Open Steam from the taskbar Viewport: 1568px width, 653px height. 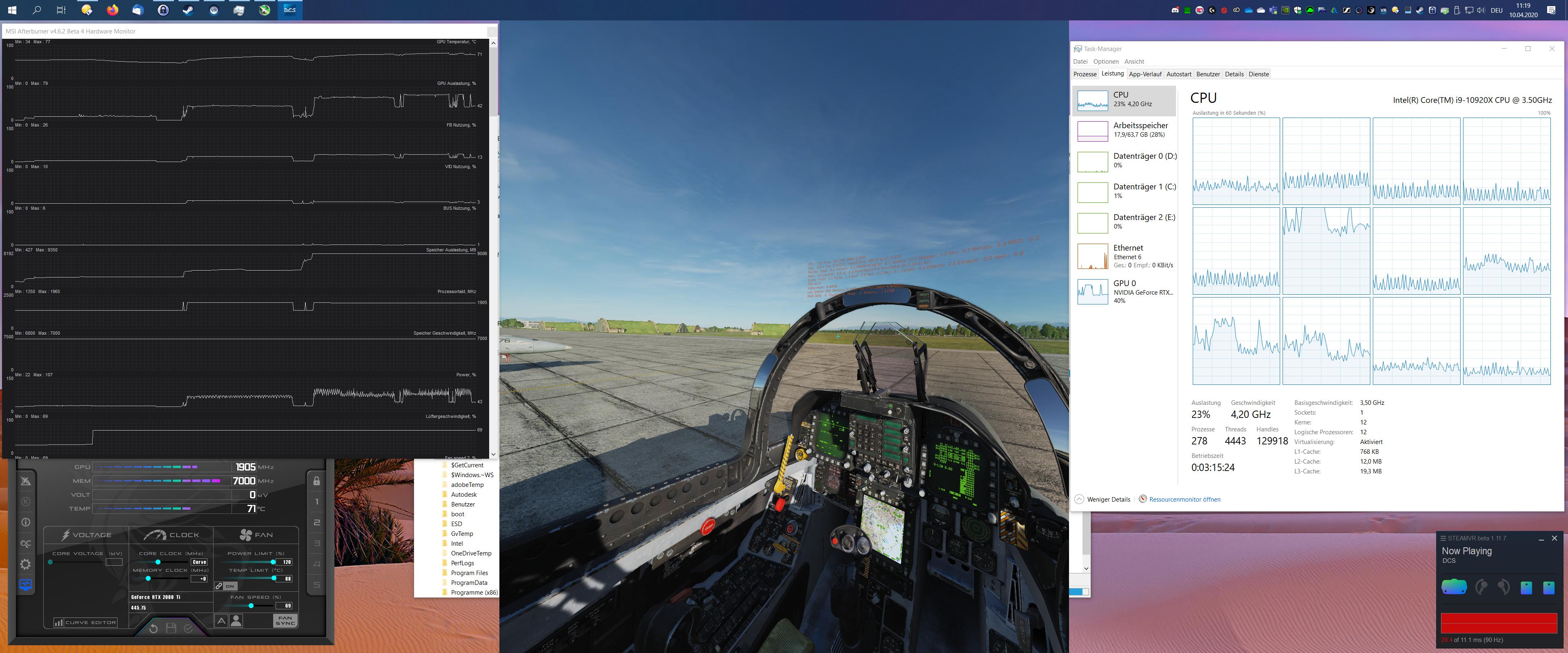(188, 10)
